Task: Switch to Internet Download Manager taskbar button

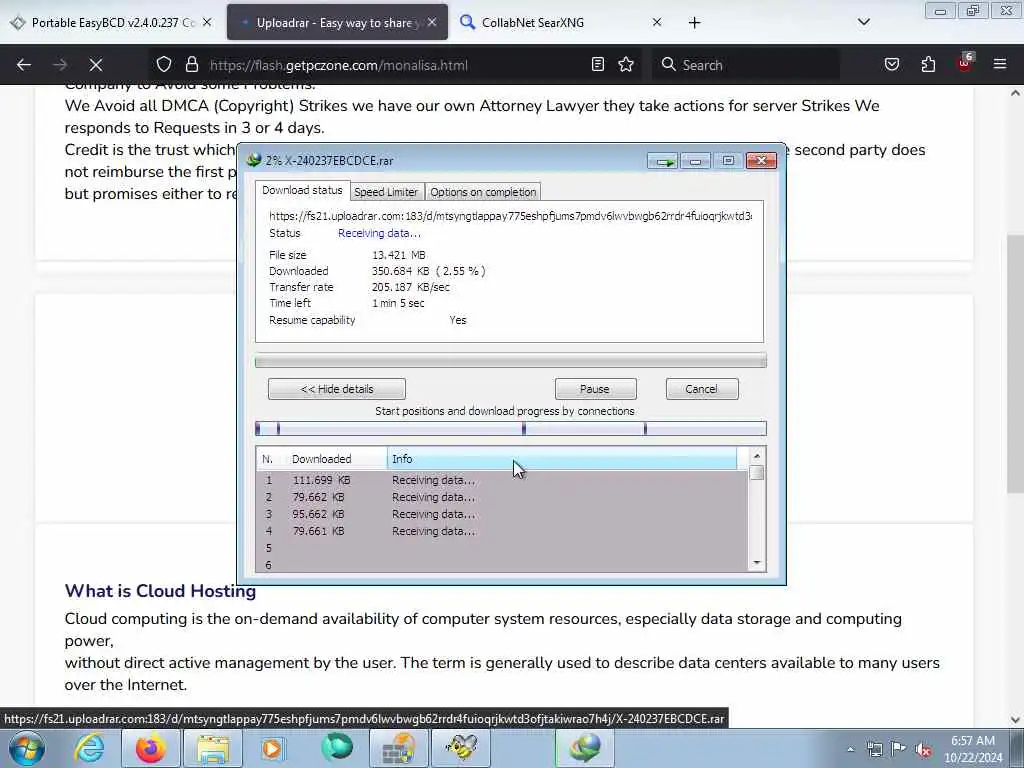Action: (584, 748)
